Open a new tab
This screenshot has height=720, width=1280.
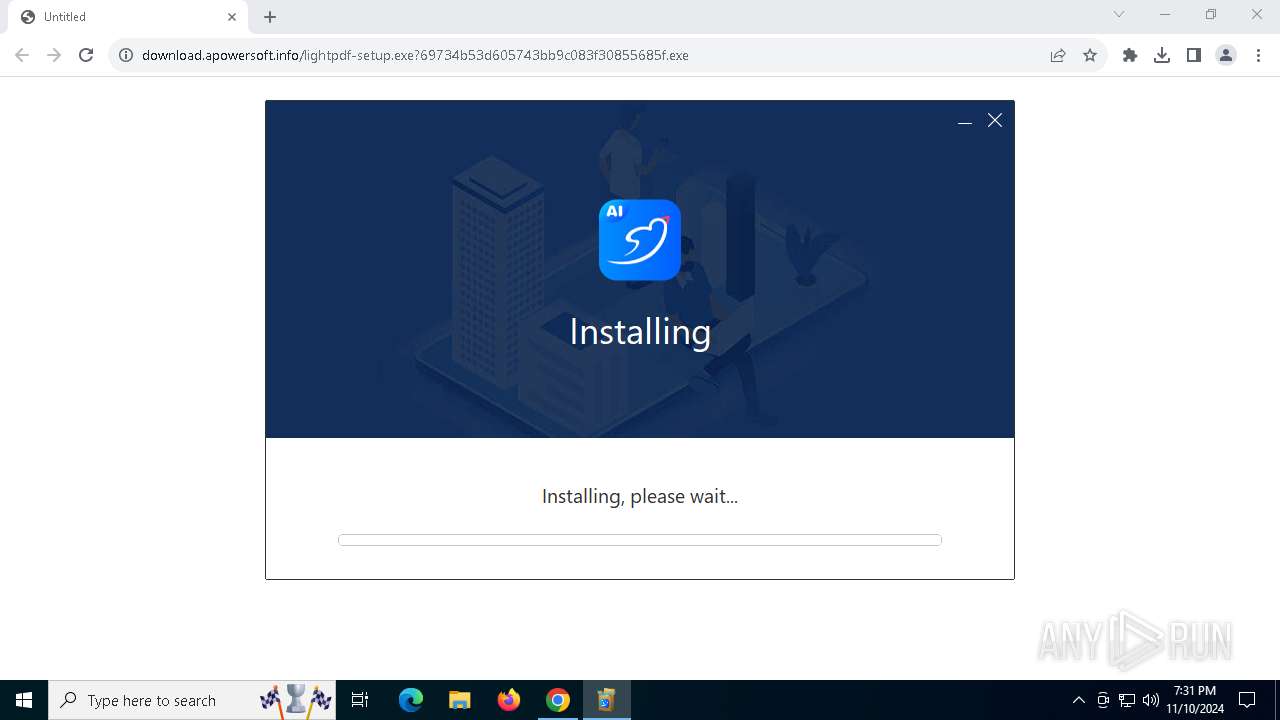(270, 17)
